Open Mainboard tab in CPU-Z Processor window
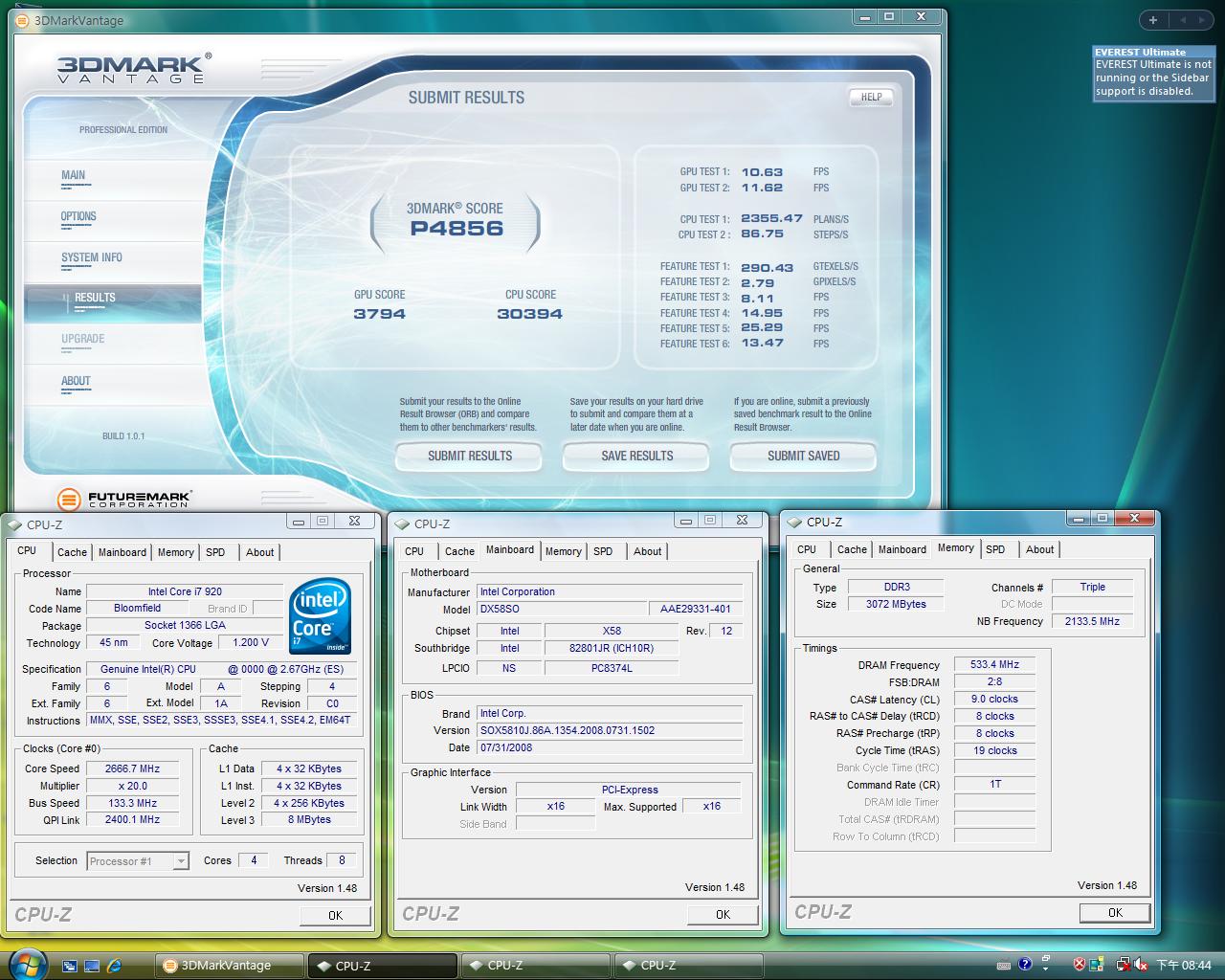The width and height of the screenshot is (1225, 980). click(x=122, y=552)
